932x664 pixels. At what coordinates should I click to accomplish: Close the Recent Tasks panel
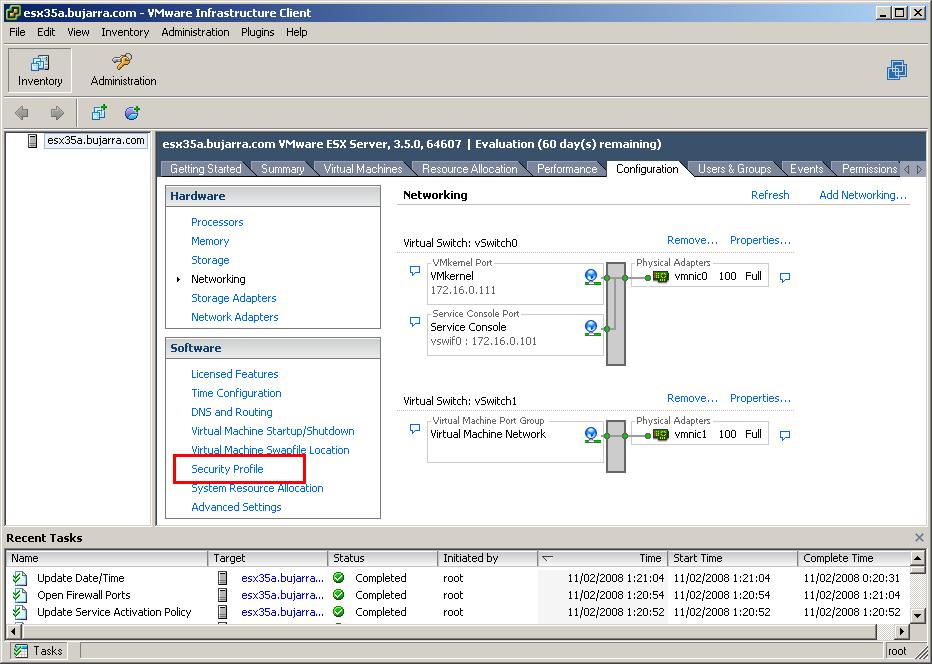919,537
